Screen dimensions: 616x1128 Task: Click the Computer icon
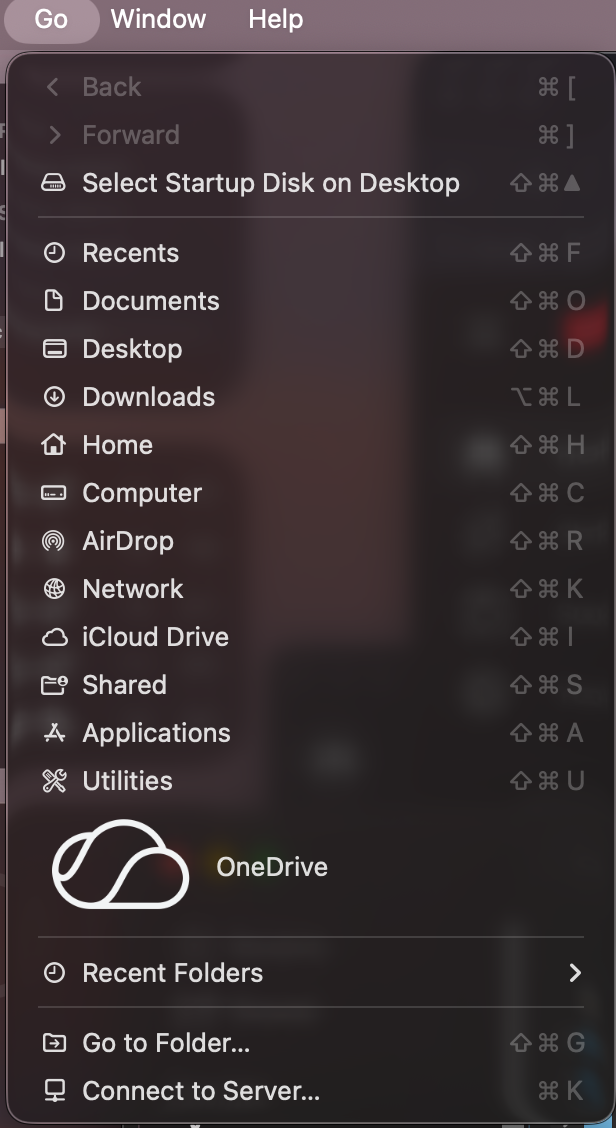[x=54, y=493]
